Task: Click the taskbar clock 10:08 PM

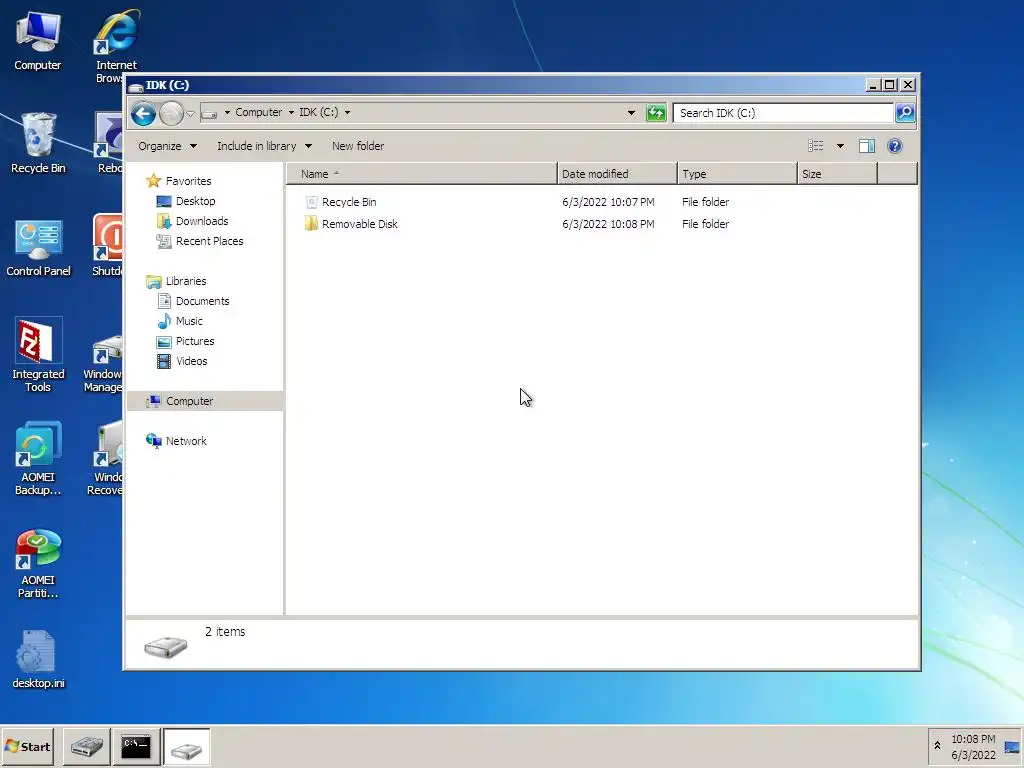Action: tap(973, 739)
